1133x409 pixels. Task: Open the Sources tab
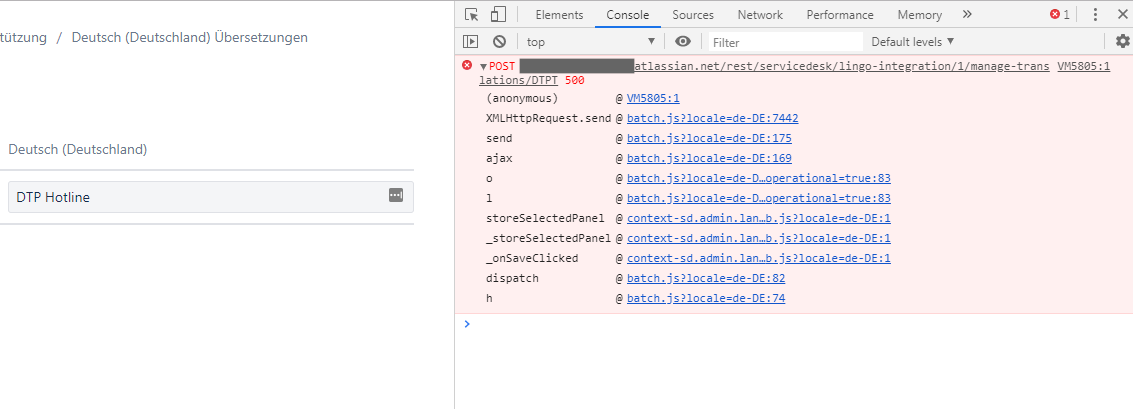coord(693,14)
